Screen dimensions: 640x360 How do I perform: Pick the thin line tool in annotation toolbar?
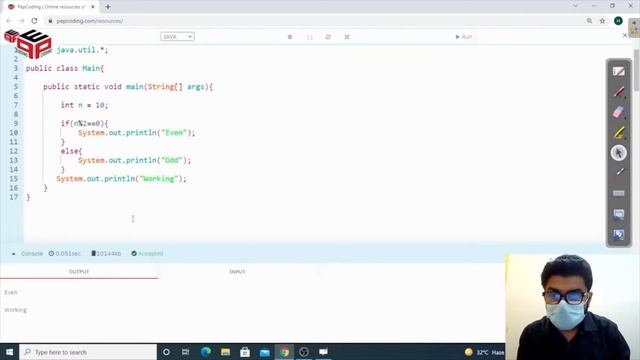pyautogui.click(x=619, y=172)
